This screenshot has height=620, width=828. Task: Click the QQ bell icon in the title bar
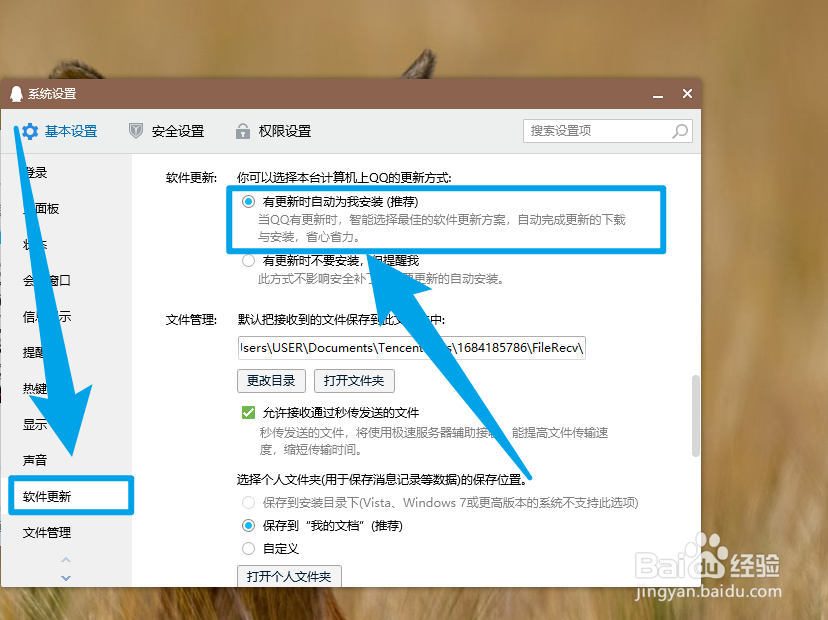[x=14, y=92]
